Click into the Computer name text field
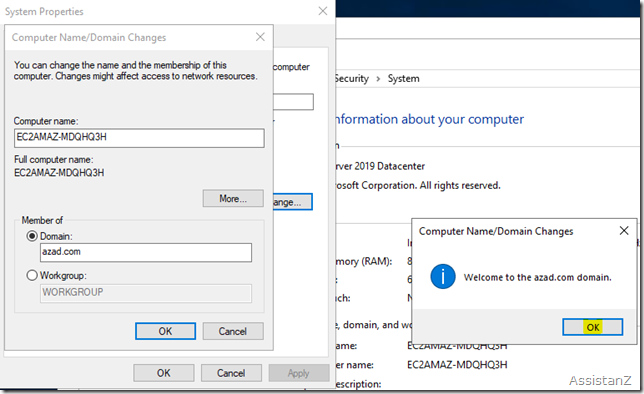This screenshot has width=644, height=394. (x=139, y=138)
